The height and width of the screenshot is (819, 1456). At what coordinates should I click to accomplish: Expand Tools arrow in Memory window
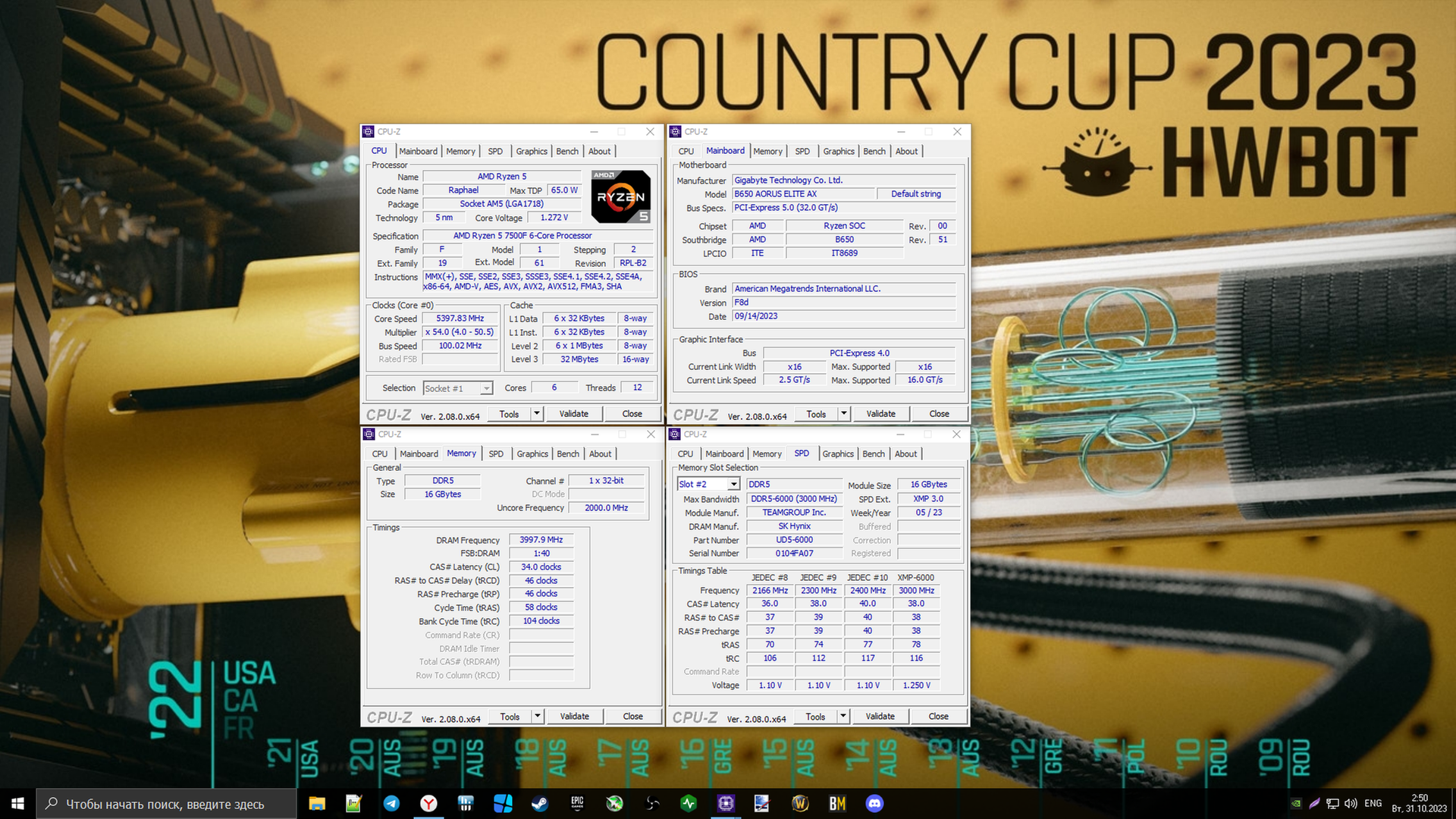[x=538, y=717]
